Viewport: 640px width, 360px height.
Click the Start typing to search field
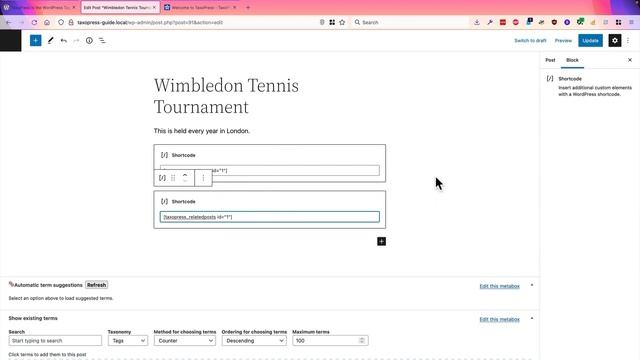point(55,340)
